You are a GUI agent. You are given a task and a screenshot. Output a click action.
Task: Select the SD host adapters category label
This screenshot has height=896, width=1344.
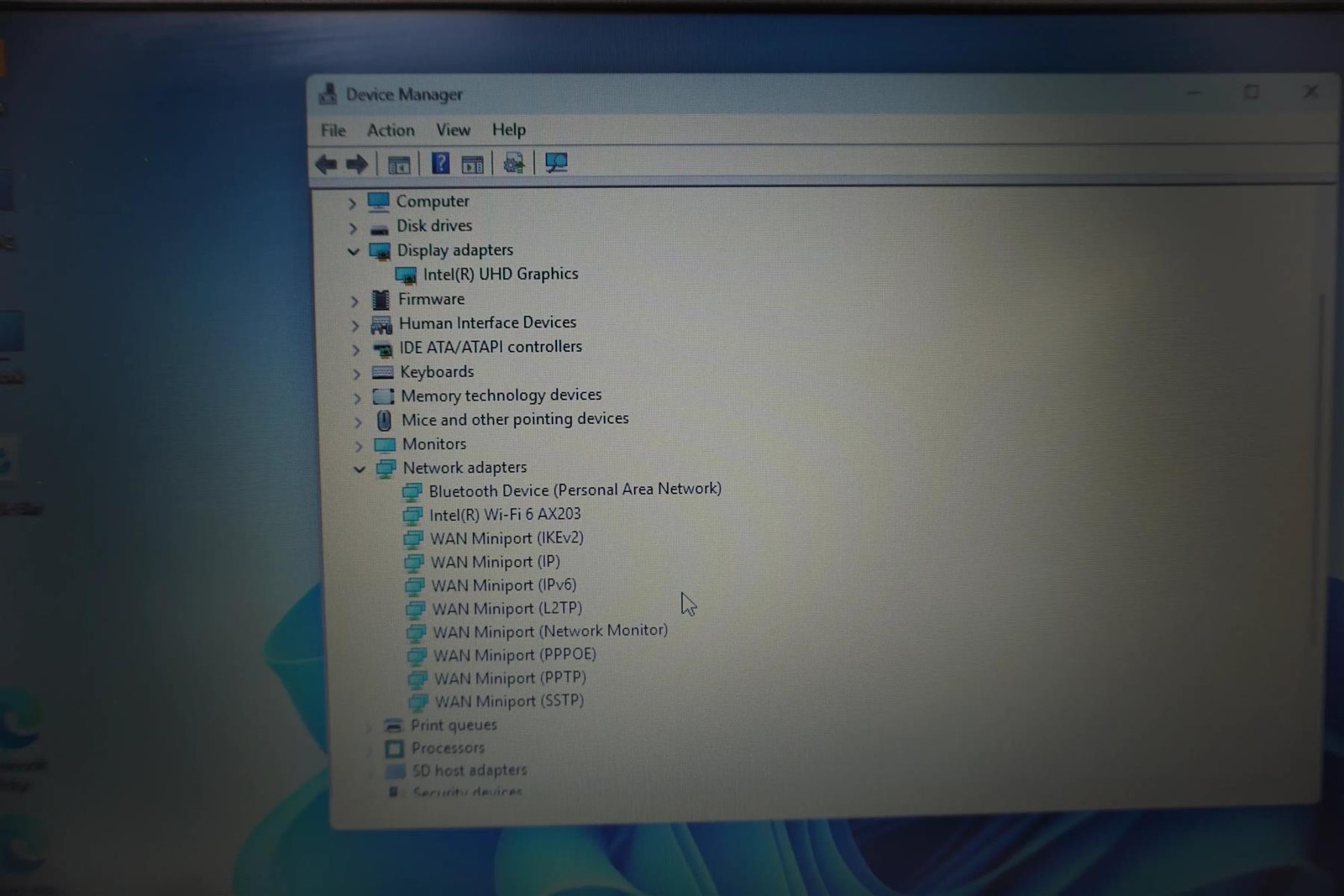pos(470,770)
